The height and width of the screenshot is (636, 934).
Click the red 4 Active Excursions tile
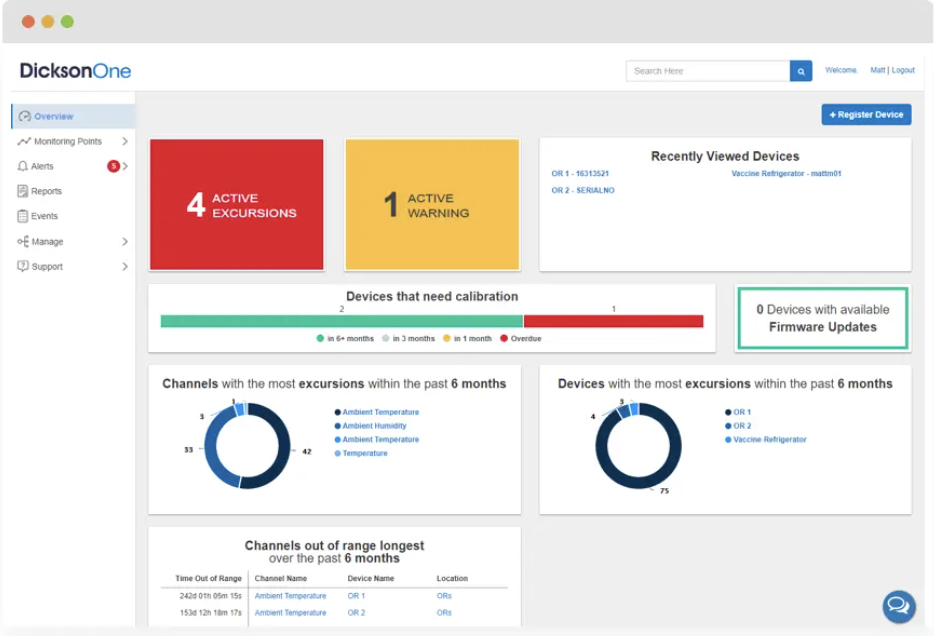pyautogui.click(x=237, y=205)
